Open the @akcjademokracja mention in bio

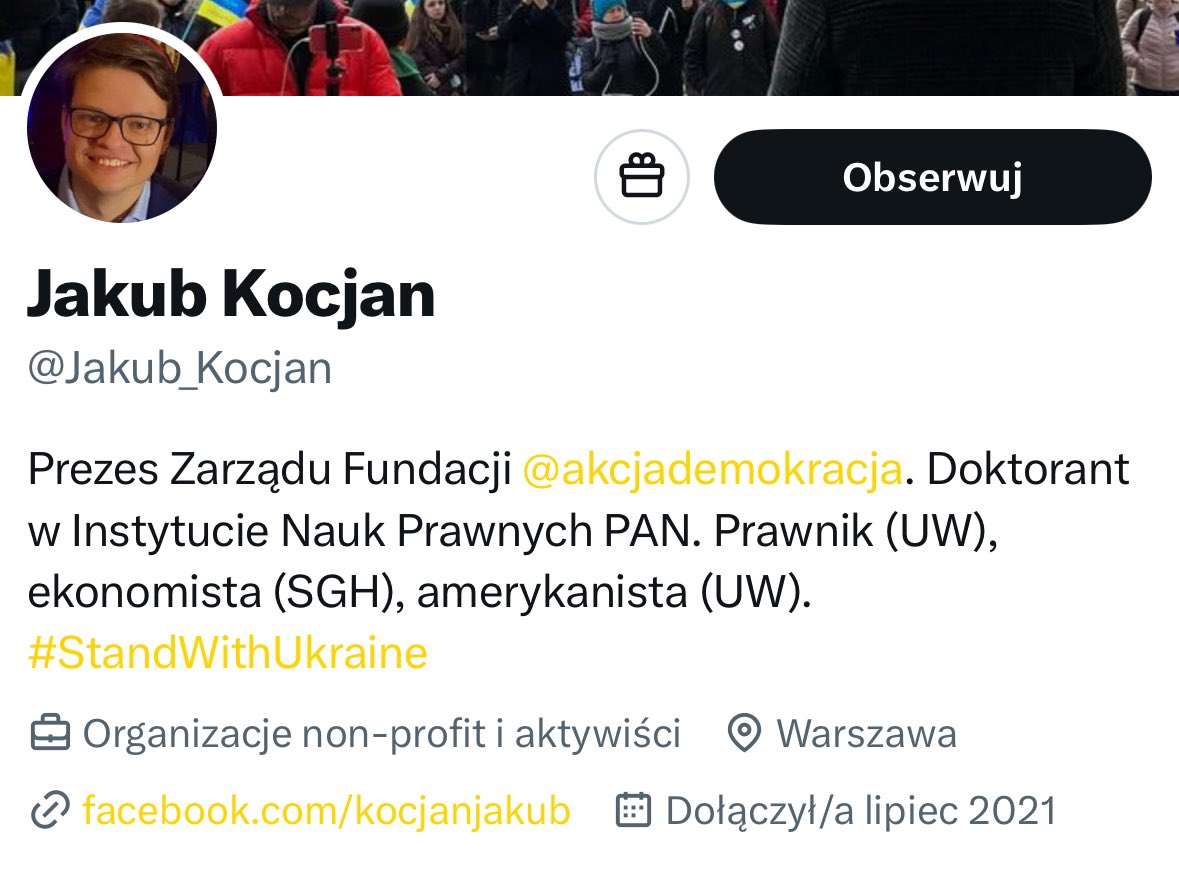coord(712,469)
